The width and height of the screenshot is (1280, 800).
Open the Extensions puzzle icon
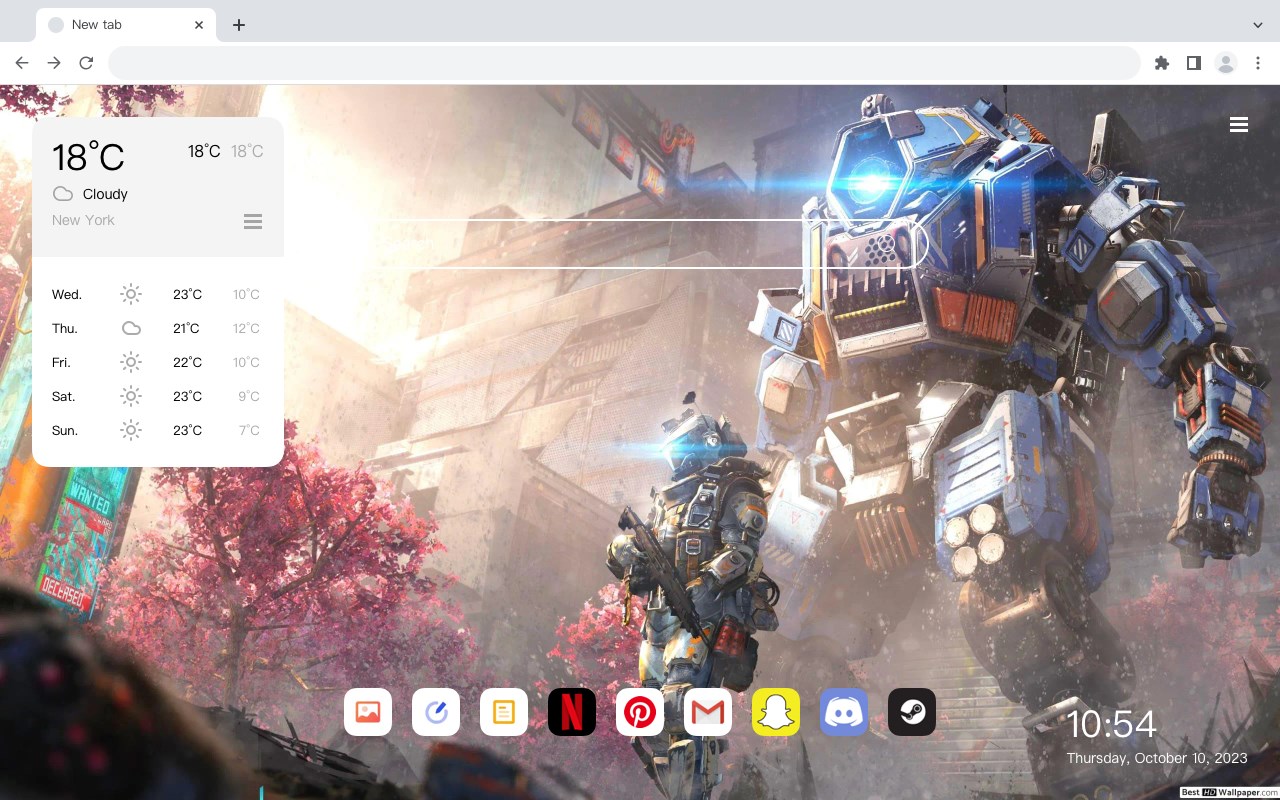click(x=1161, y=63)
